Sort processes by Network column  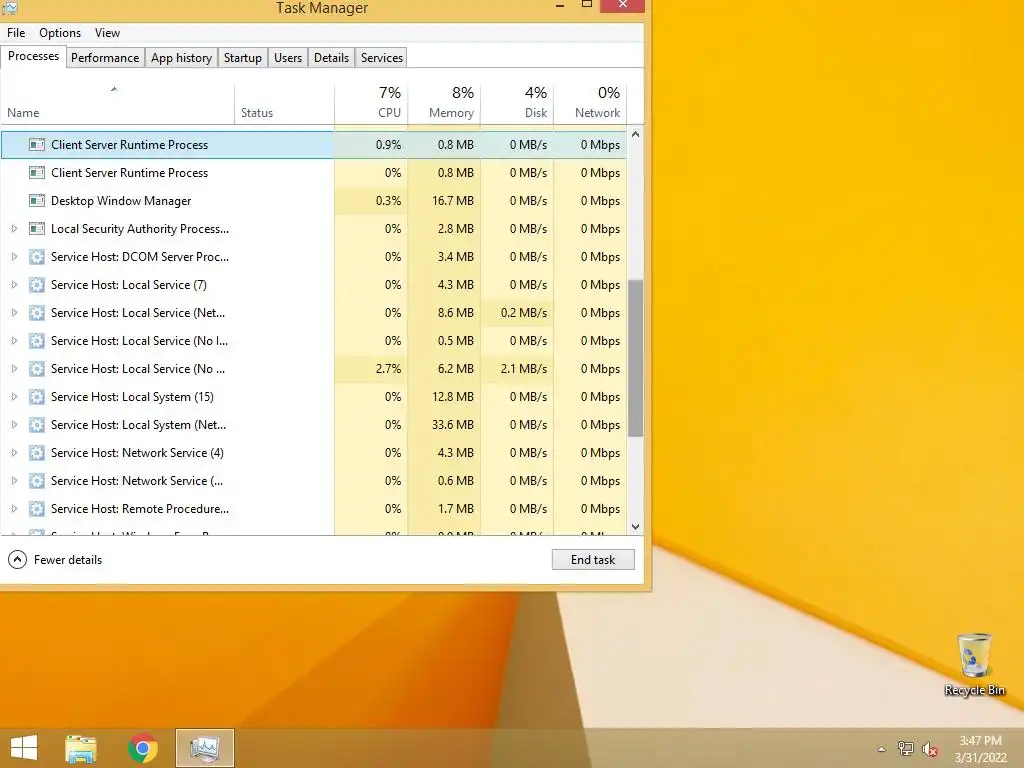pos(590,103)
